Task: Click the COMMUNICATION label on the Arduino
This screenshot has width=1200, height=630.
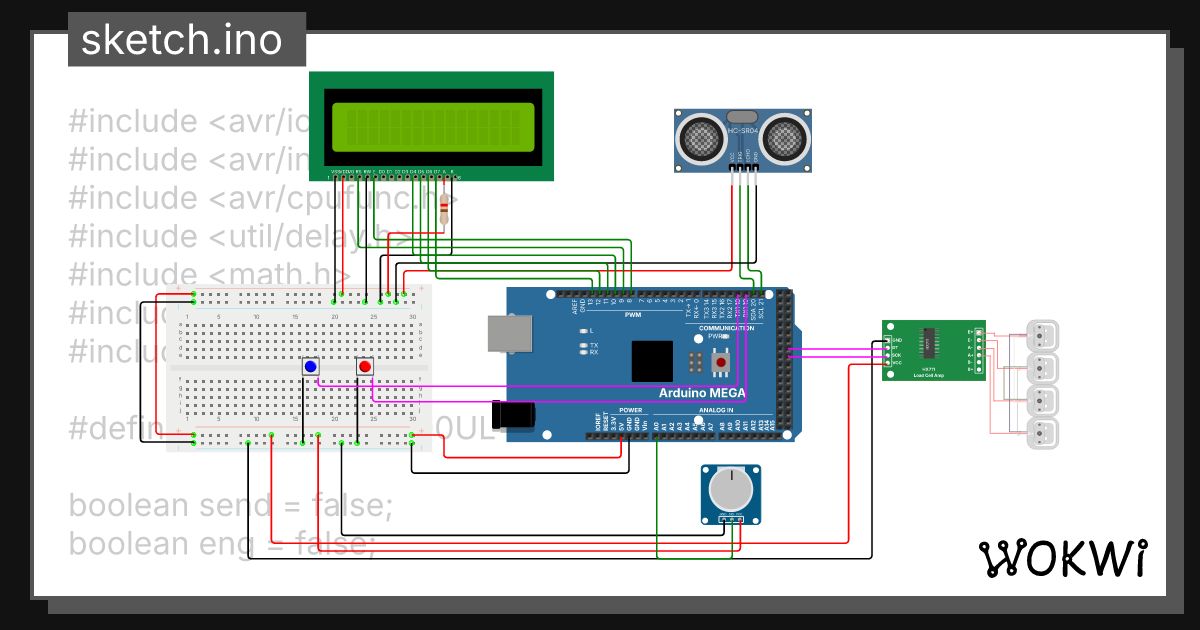Action: tap(727, 328)
